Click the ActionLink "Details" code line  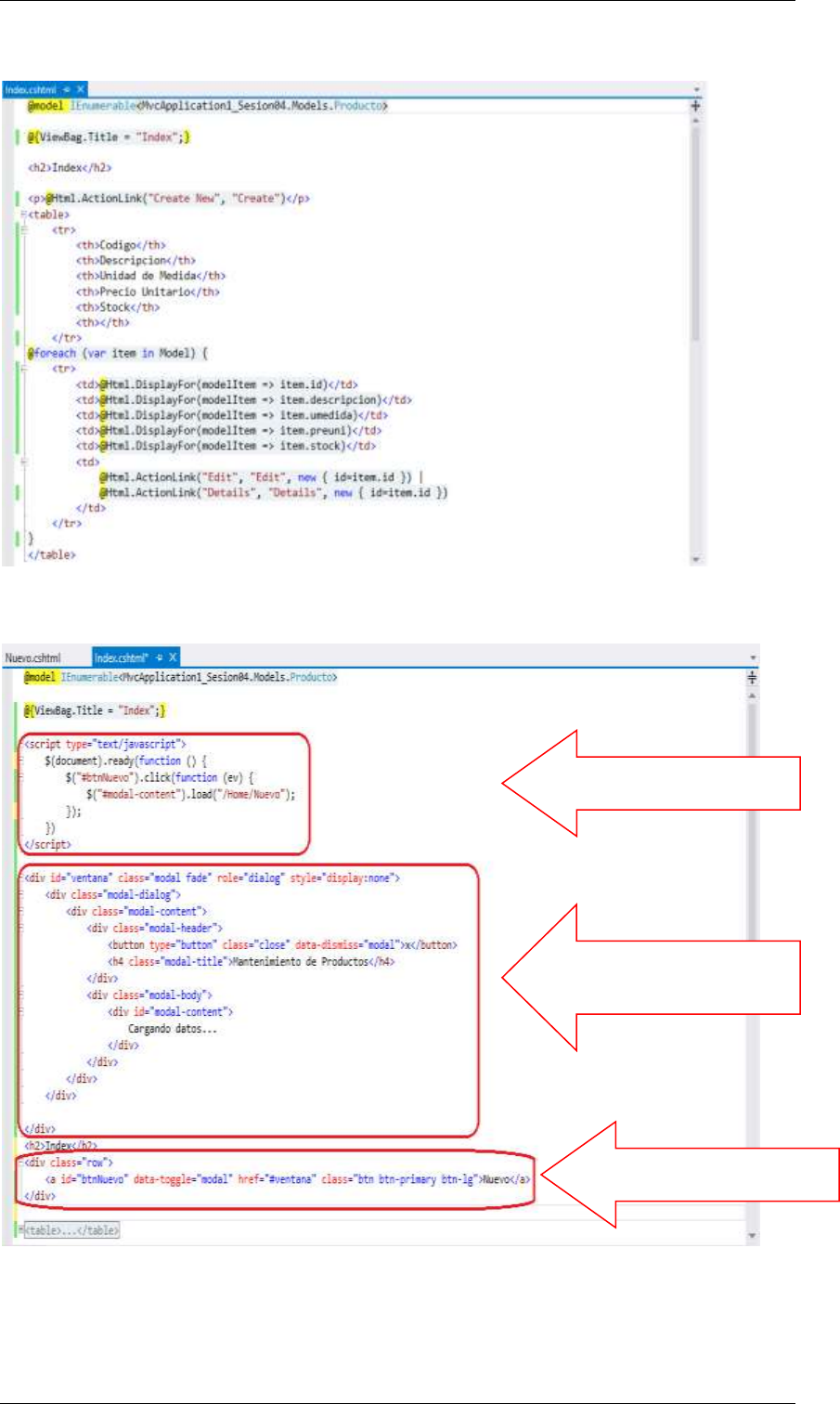click(x=274, y=493)
